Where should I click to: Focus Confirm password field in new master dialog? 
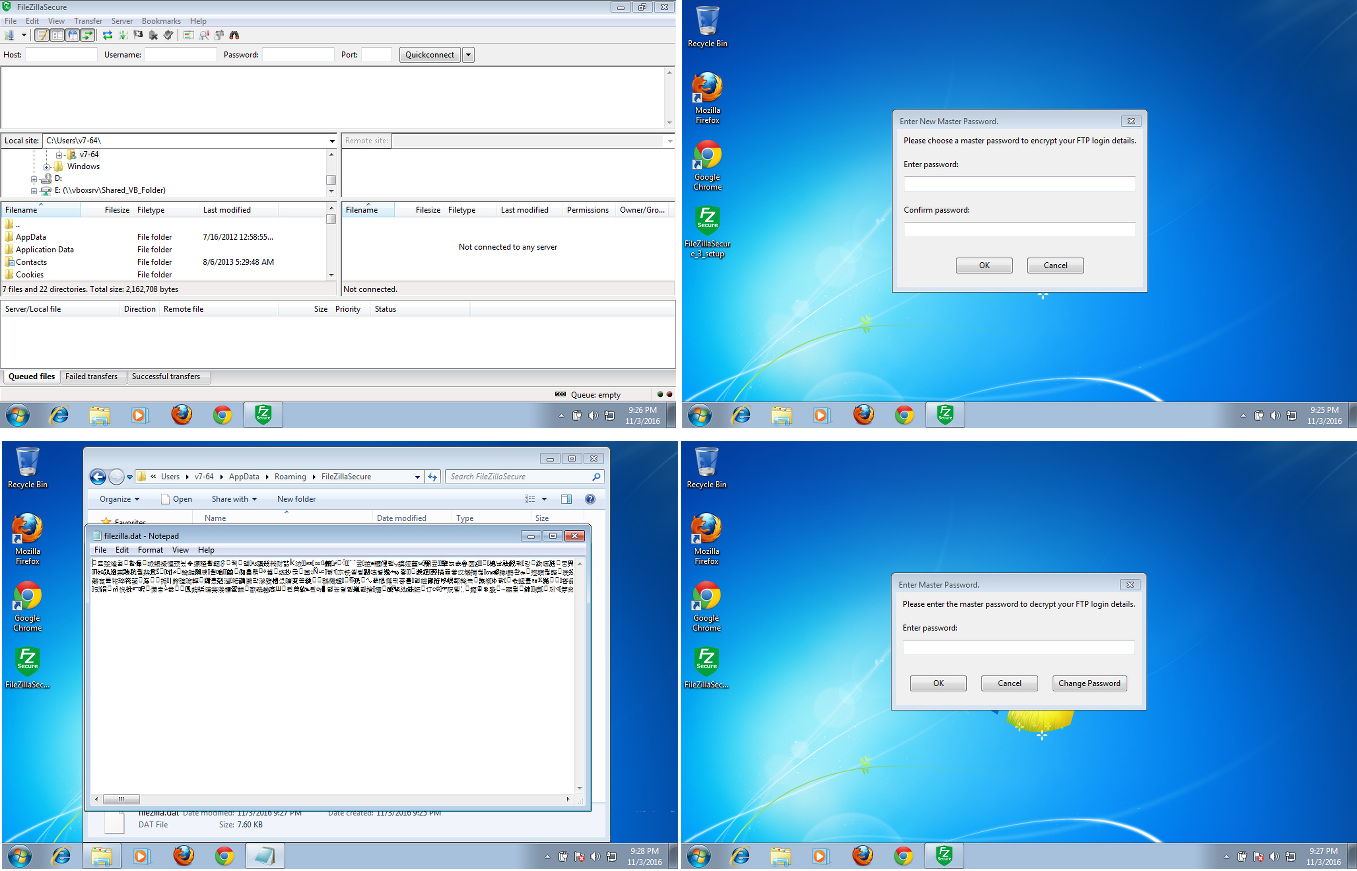click(x=1019, y=230)
